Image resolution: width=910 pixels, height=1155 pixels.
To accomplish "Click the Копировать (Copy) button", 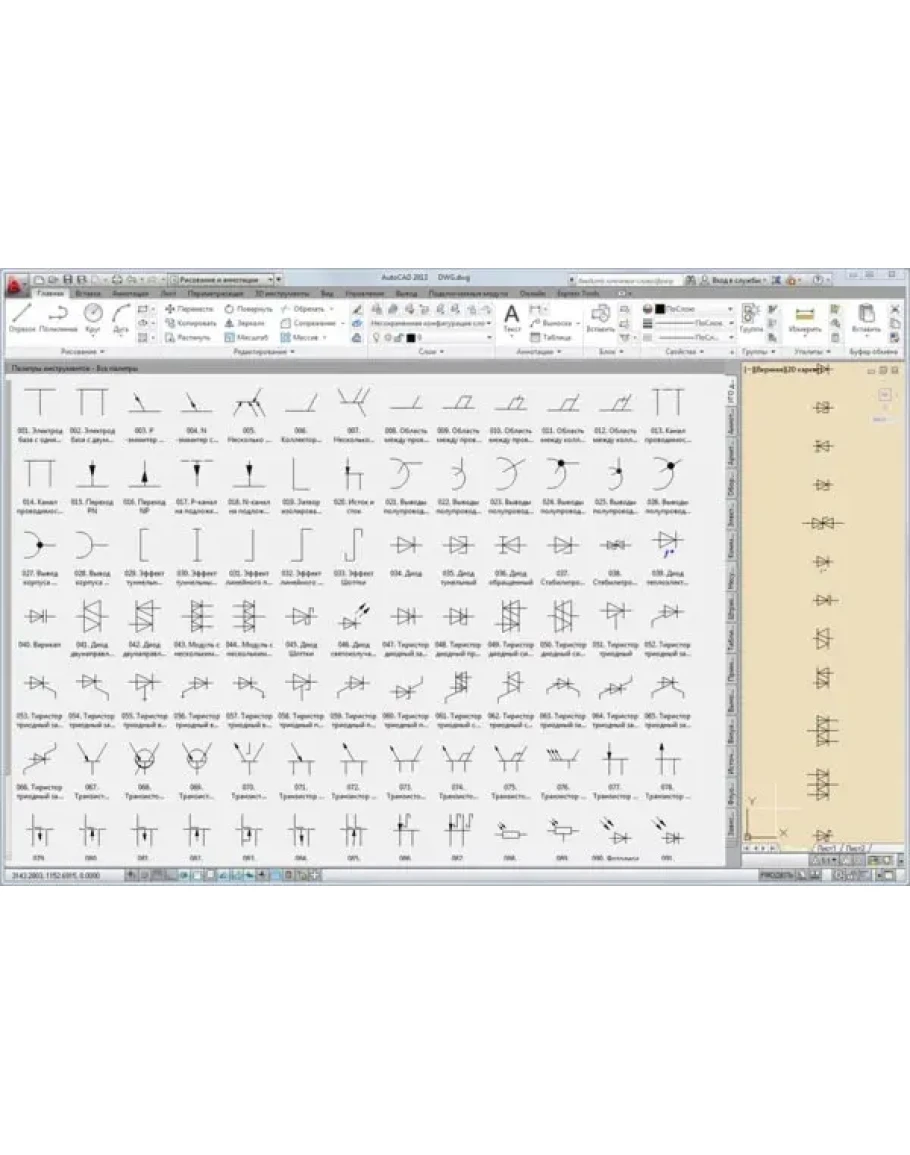I will coord(191,323).
